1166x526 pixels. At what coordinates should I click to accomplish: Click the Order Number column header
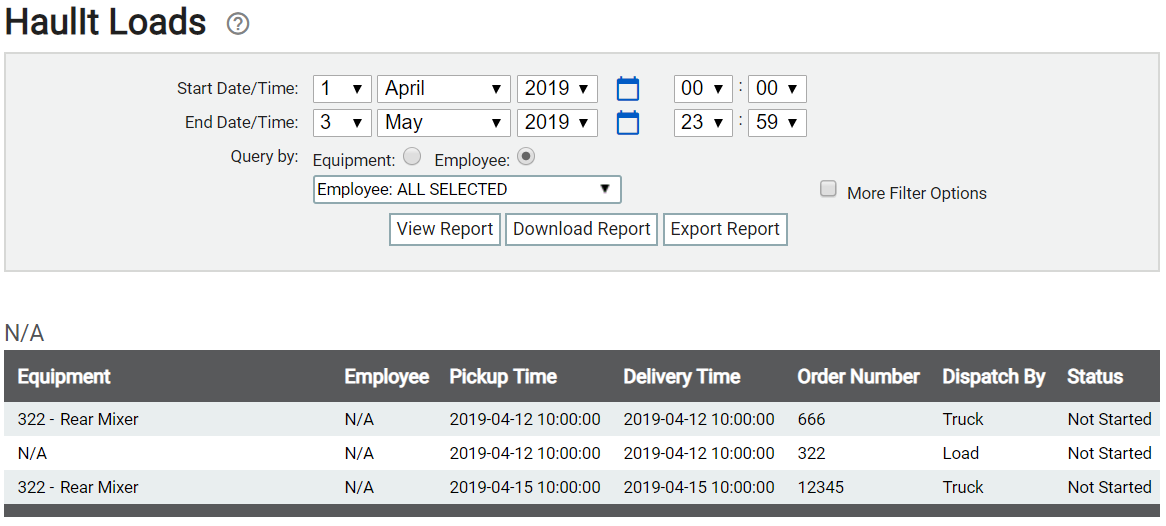[x=859, y=376]
